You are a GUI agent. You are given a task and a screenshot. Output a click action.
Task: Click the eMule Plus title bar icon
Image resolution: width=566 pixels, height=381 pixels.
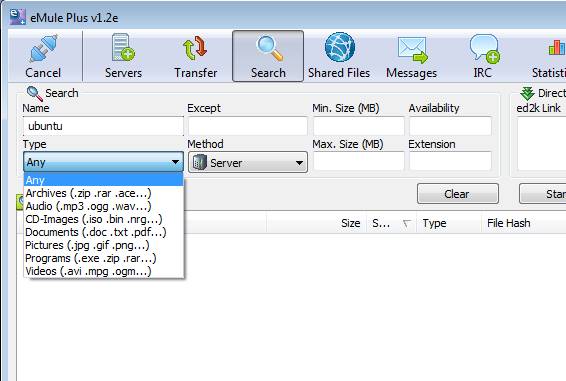17,17
